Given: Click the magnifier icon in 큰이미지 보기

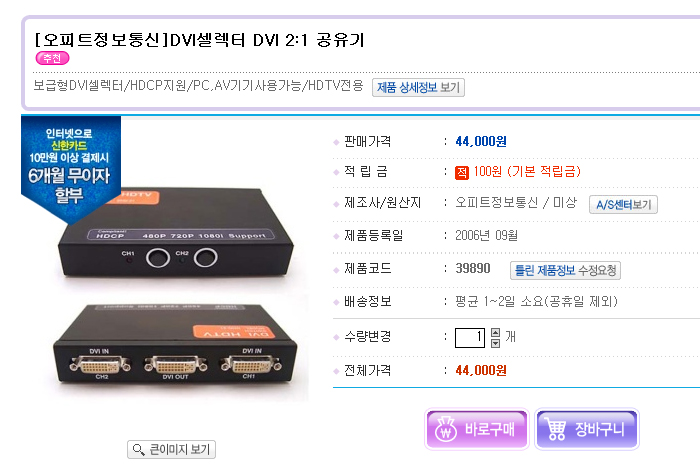Looking at the screenshot, I should [139, 449].
